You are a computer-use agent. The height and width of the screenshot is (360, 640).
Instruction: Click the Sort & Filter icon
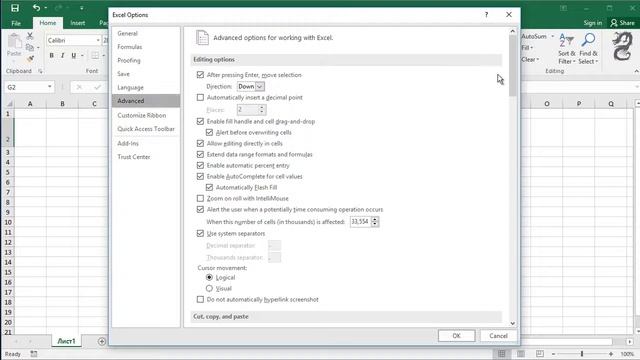[x=567, y=40]
